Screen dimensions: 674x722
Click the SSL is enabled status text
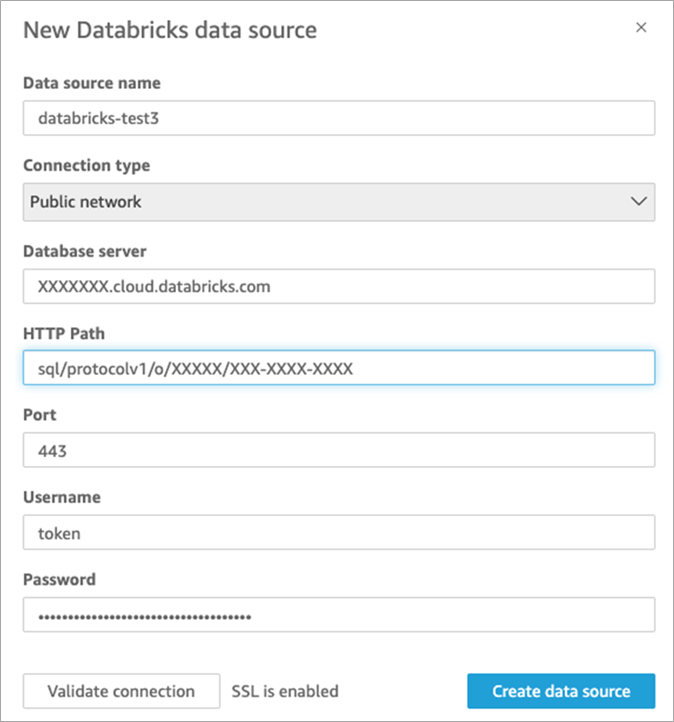[x=285, y=691]
